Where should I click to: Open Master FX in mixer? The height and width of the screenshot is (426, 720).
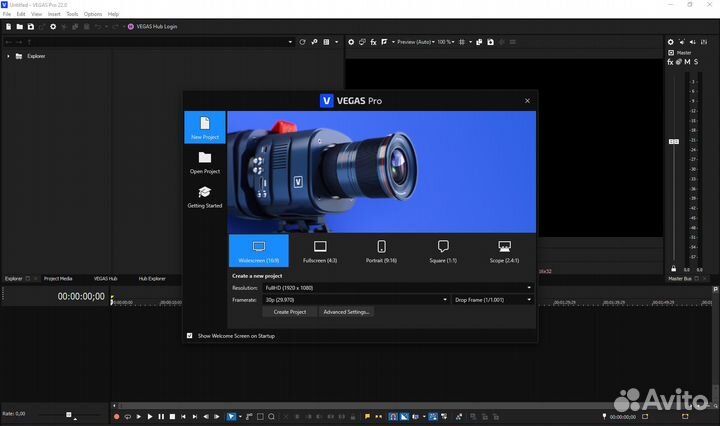coord(670,62)
